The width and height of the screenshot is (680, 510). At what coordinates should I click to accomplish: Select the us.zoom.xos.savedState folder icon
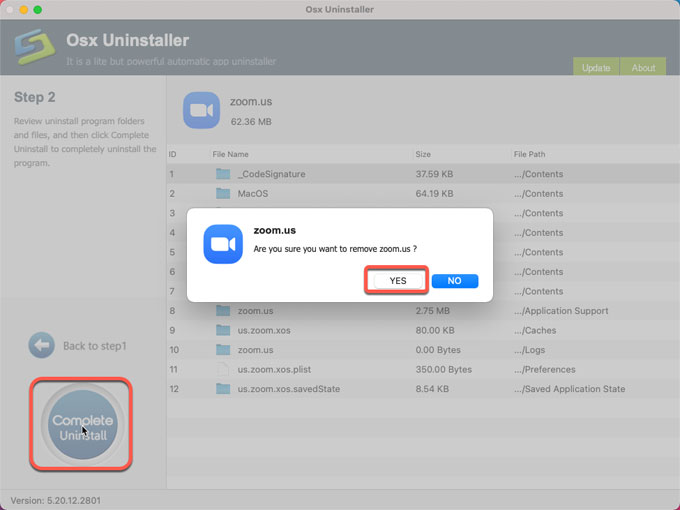[x=223, y=389]
